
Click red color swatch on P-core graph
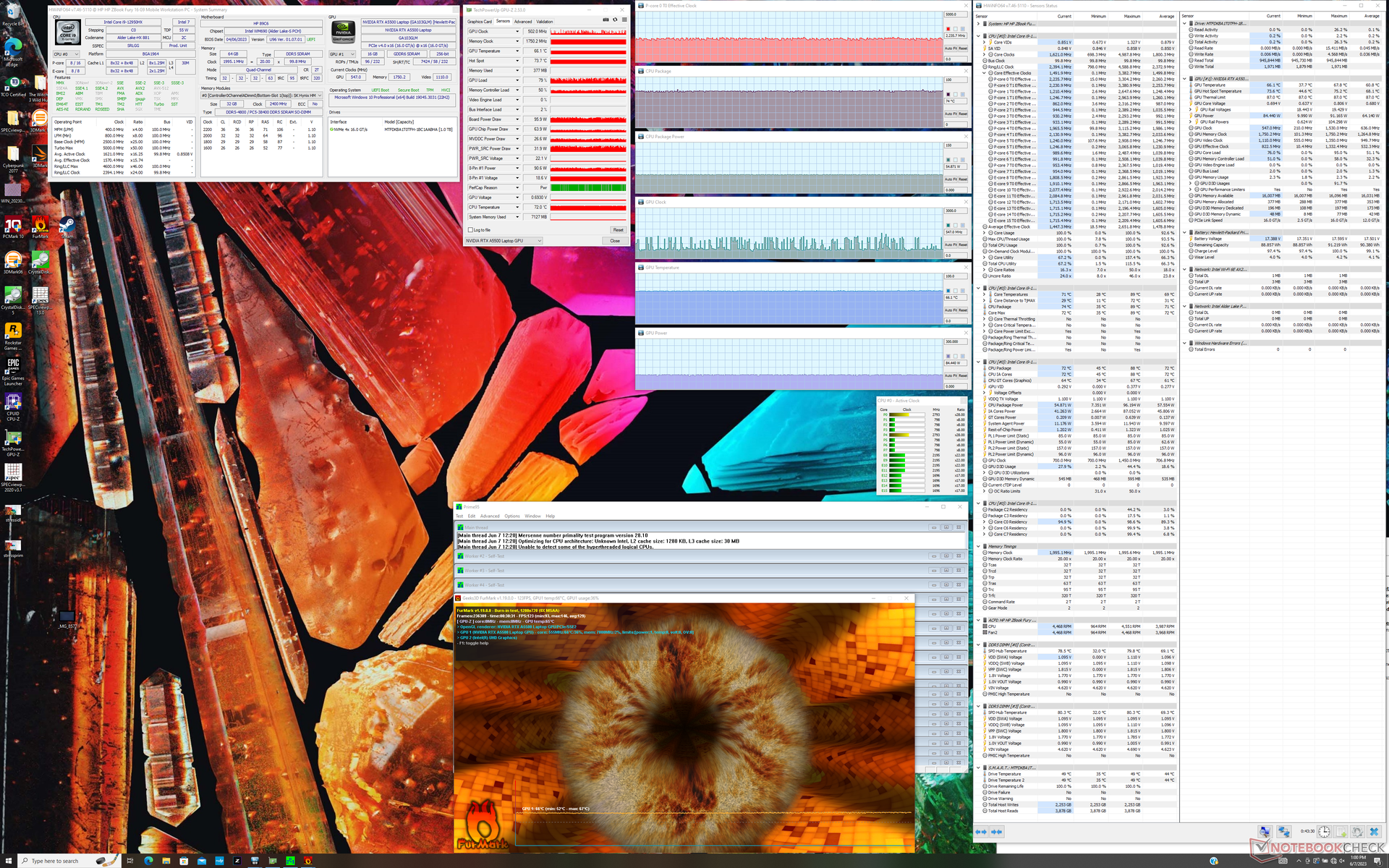(948, 29)
